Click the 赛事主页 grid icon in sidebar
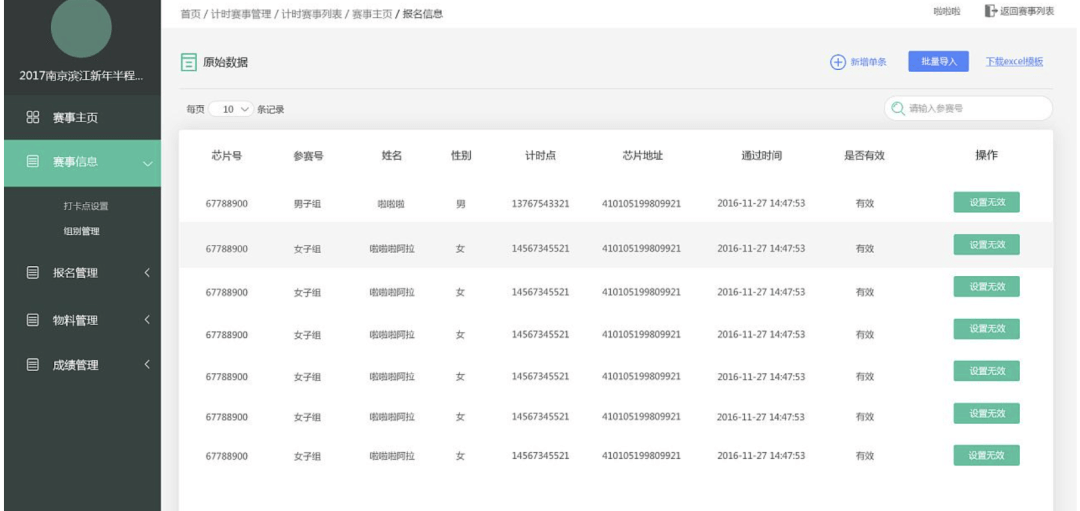Image resolution: width=1080 pixels, height=511 pixels. pos(32,118)
